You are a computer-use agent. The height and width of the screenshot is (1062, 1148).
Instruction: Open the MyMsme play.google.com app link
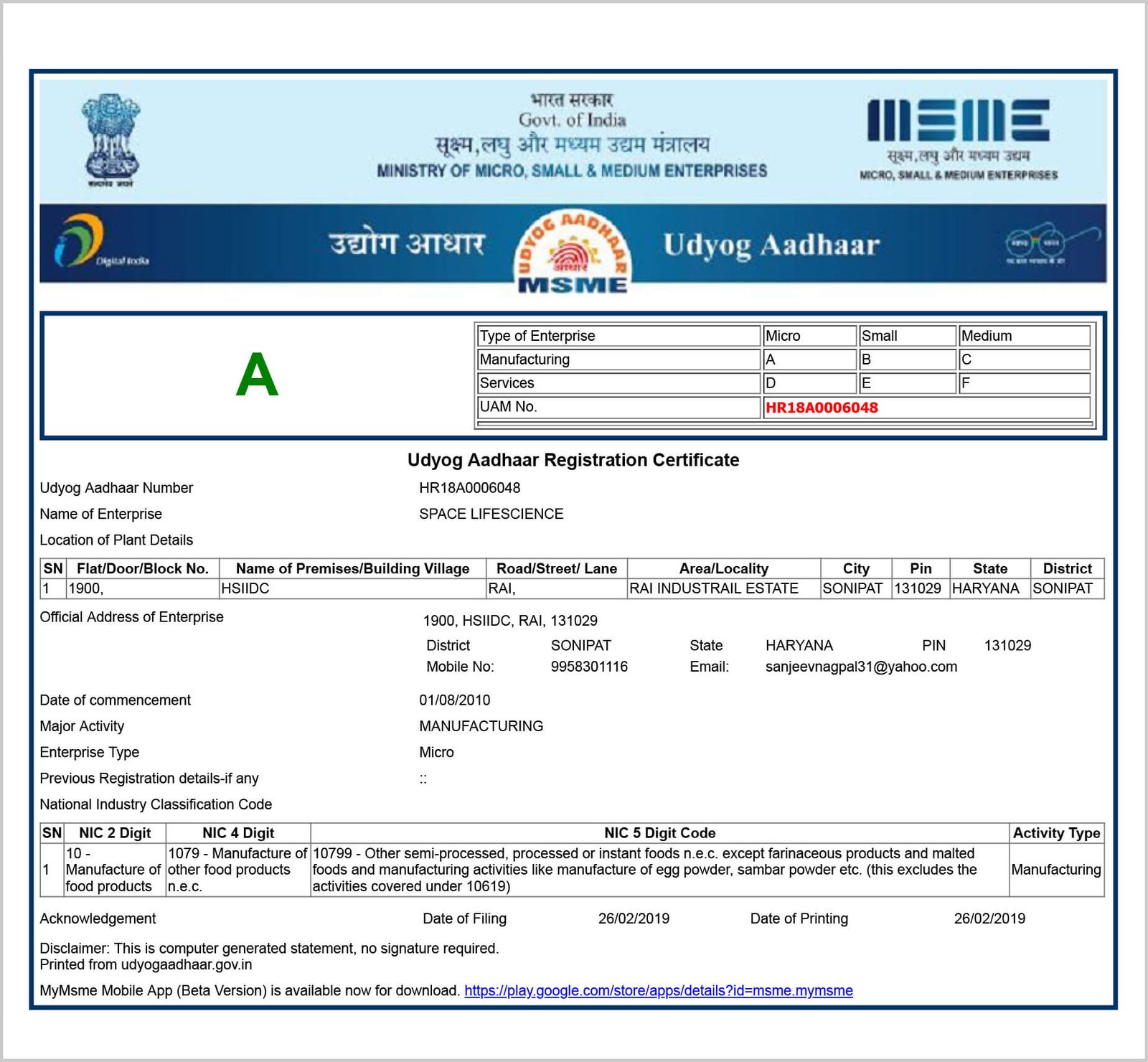pyautogui.click(x=659, y=991)
